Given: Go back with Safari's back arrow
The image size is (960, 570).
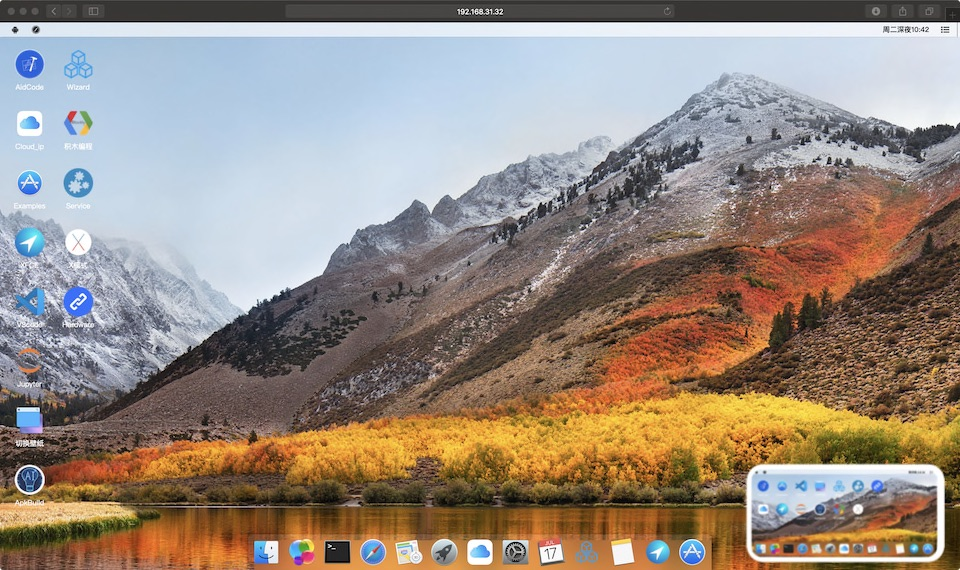Looking at the screenshot, I should [x=54, y=11].
